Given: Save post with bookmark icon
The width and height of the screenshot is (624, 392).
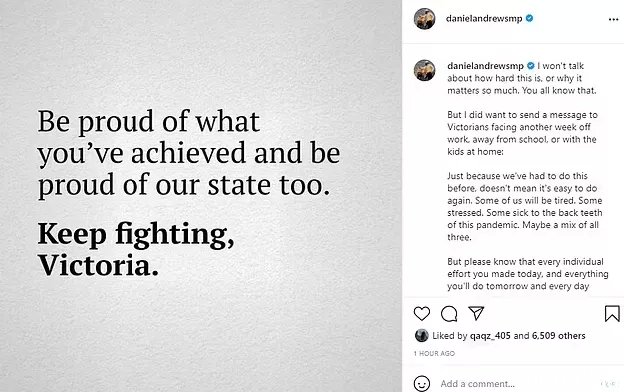Looking at the screenshot, I should (x=612, y=313).
